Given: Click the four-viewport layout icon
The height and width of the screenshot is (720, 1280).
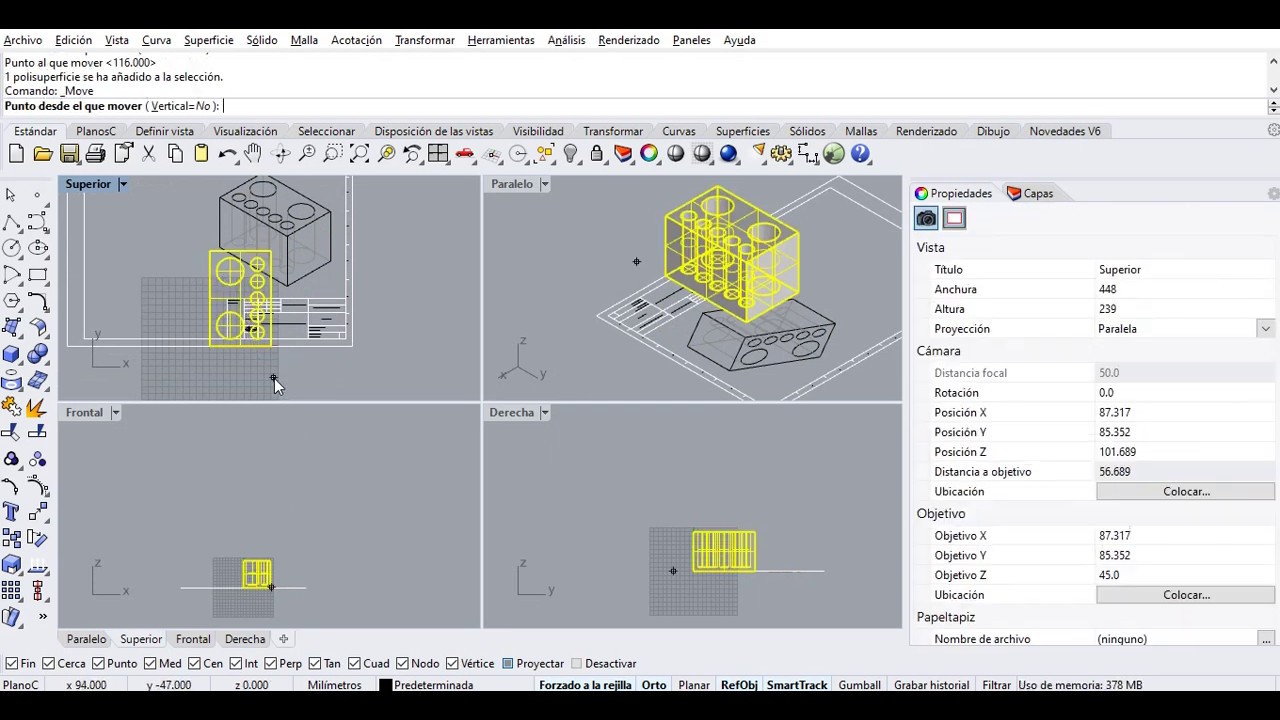Looking at the screenshot, I should 438,154.
